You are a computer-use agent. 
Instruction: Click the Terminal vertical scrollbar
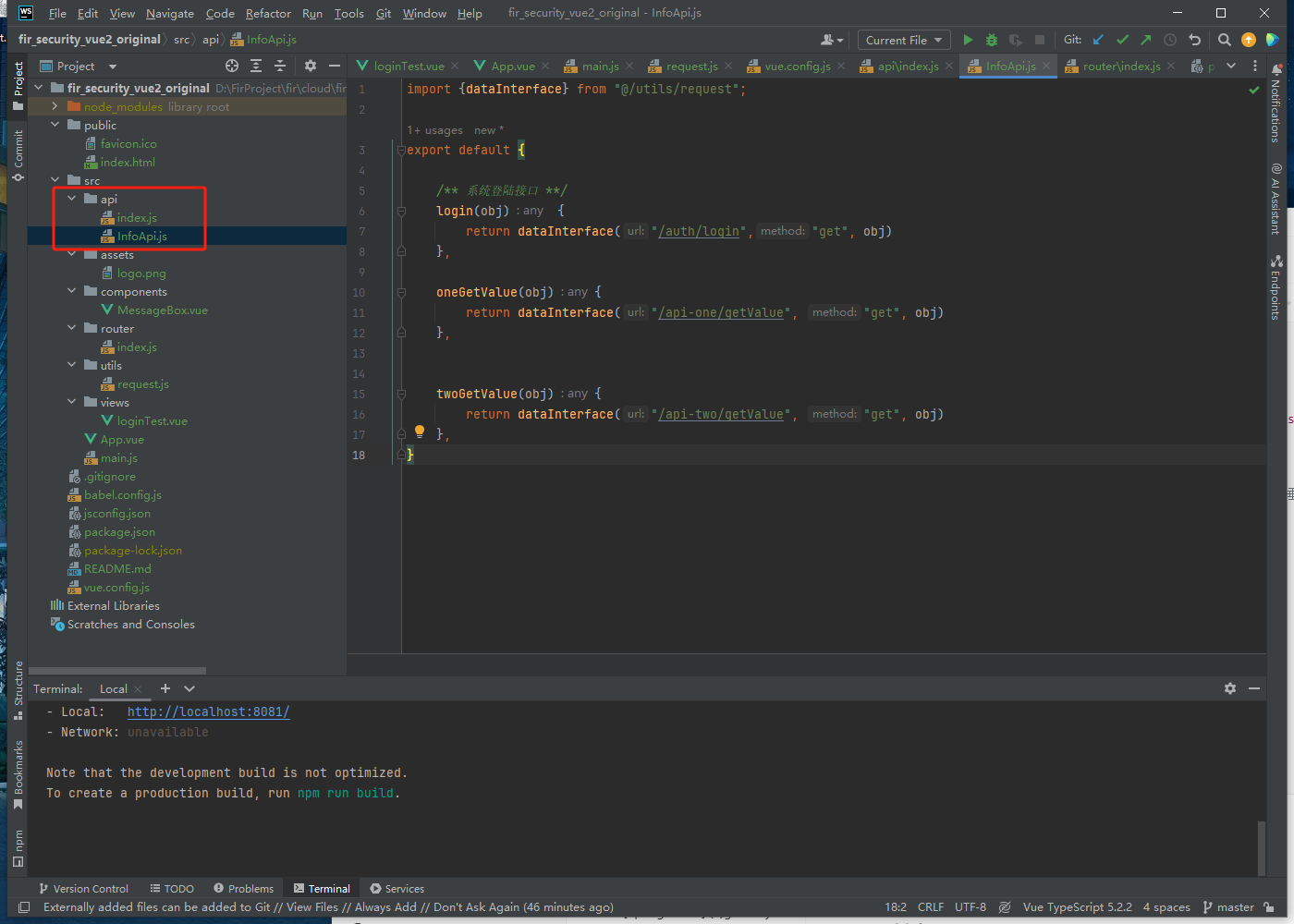click(1262, 847)
